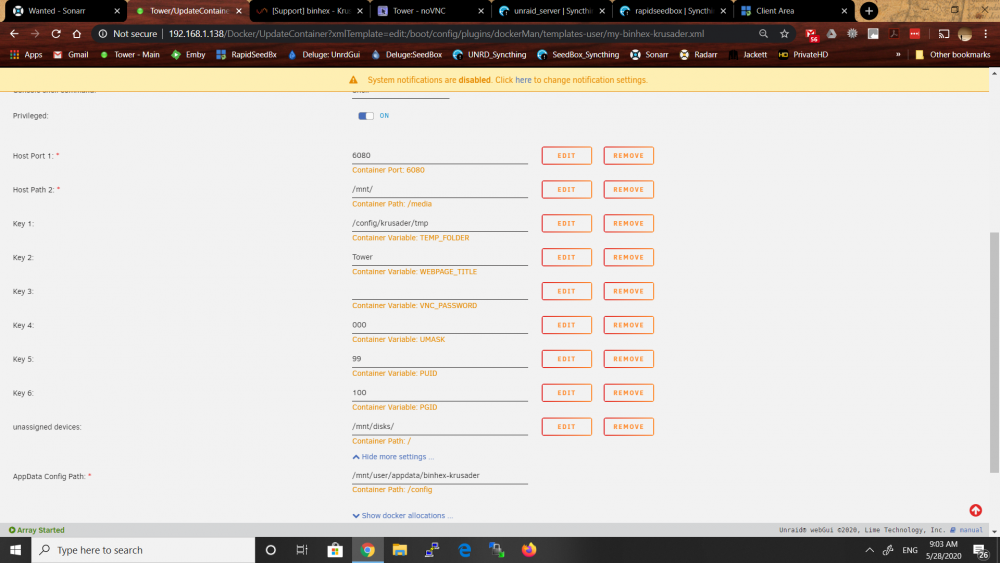Image resolution: width=1000 pixels, height=563 pixels.
Task: Click the zoom magnifier icon in address bar
Action: pyautogui.click(x=763, y=34)
